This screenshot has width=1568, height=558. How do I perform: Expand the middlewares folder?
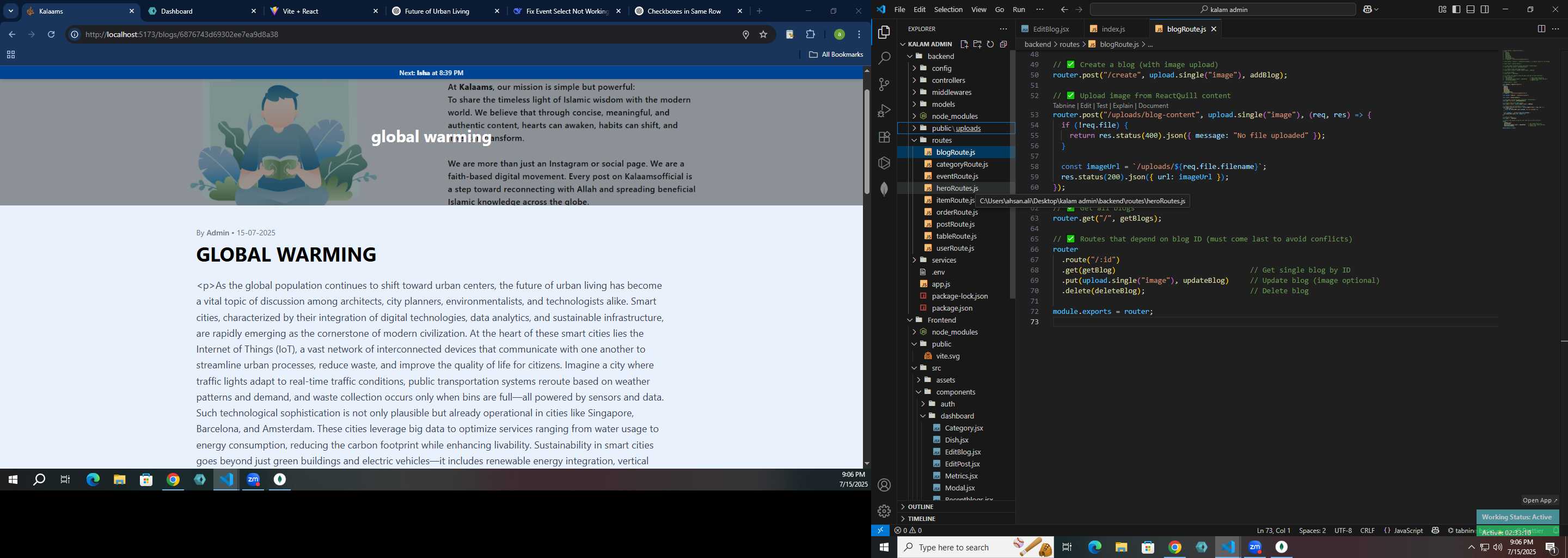[951, 93]
